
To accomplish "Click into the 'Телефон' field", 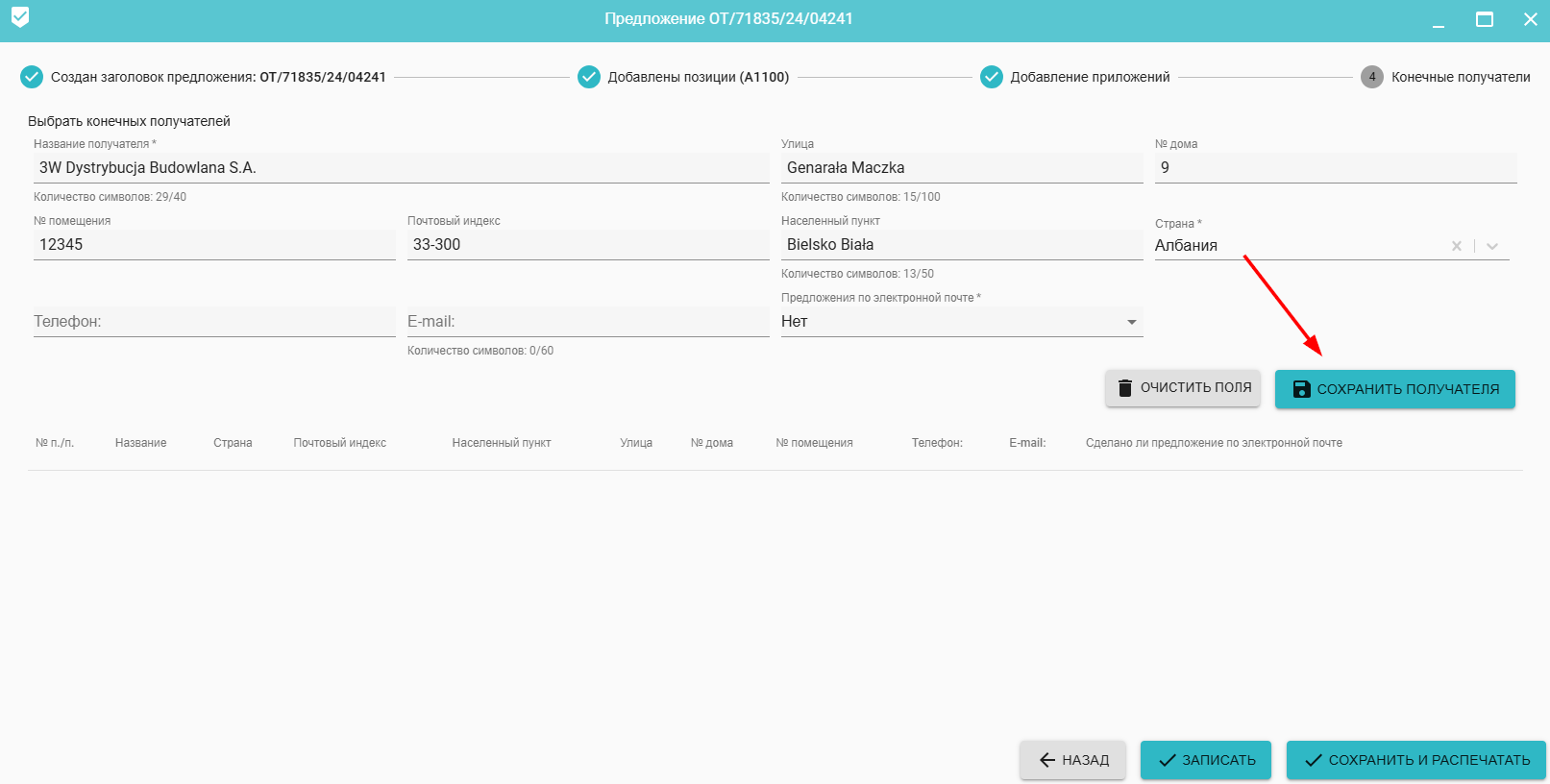I will [213, 322].
